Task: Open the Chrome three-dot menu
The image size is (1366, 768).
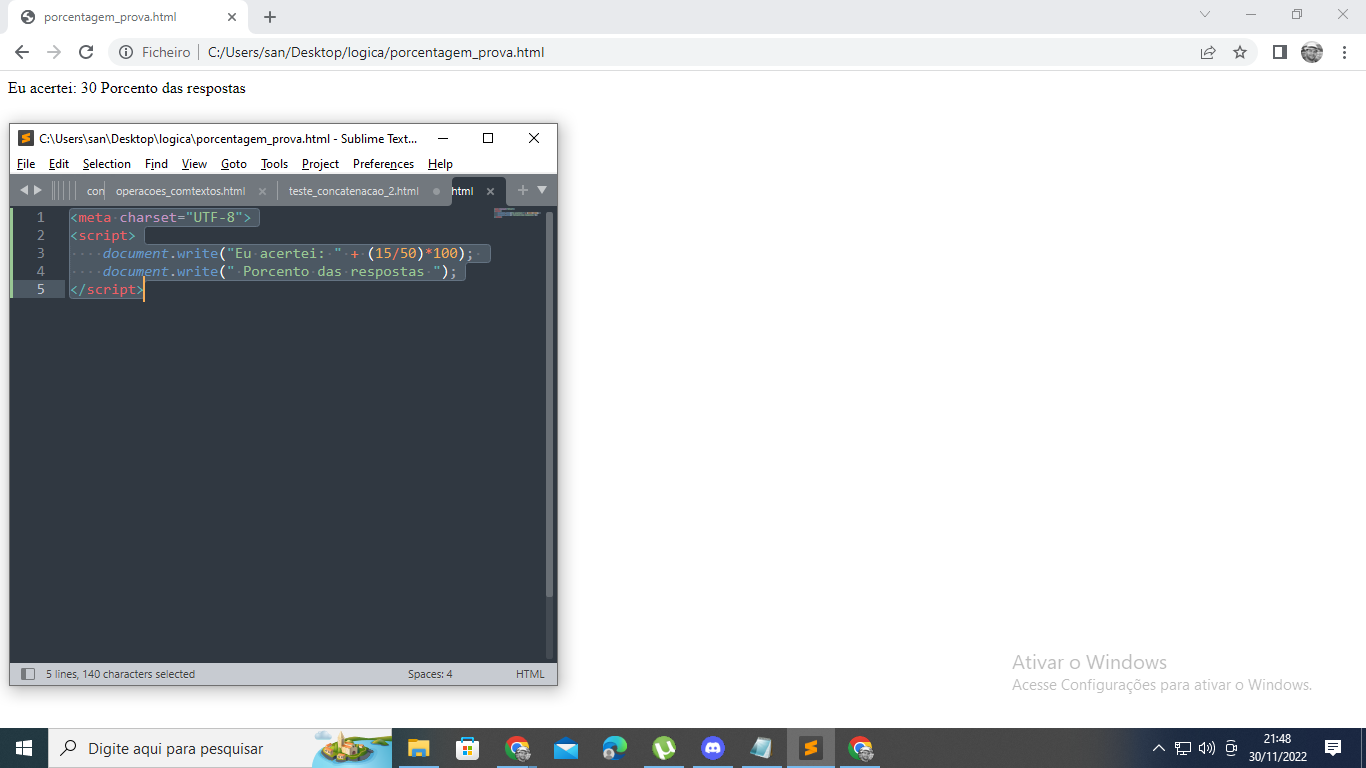Action: [1345, 52]
